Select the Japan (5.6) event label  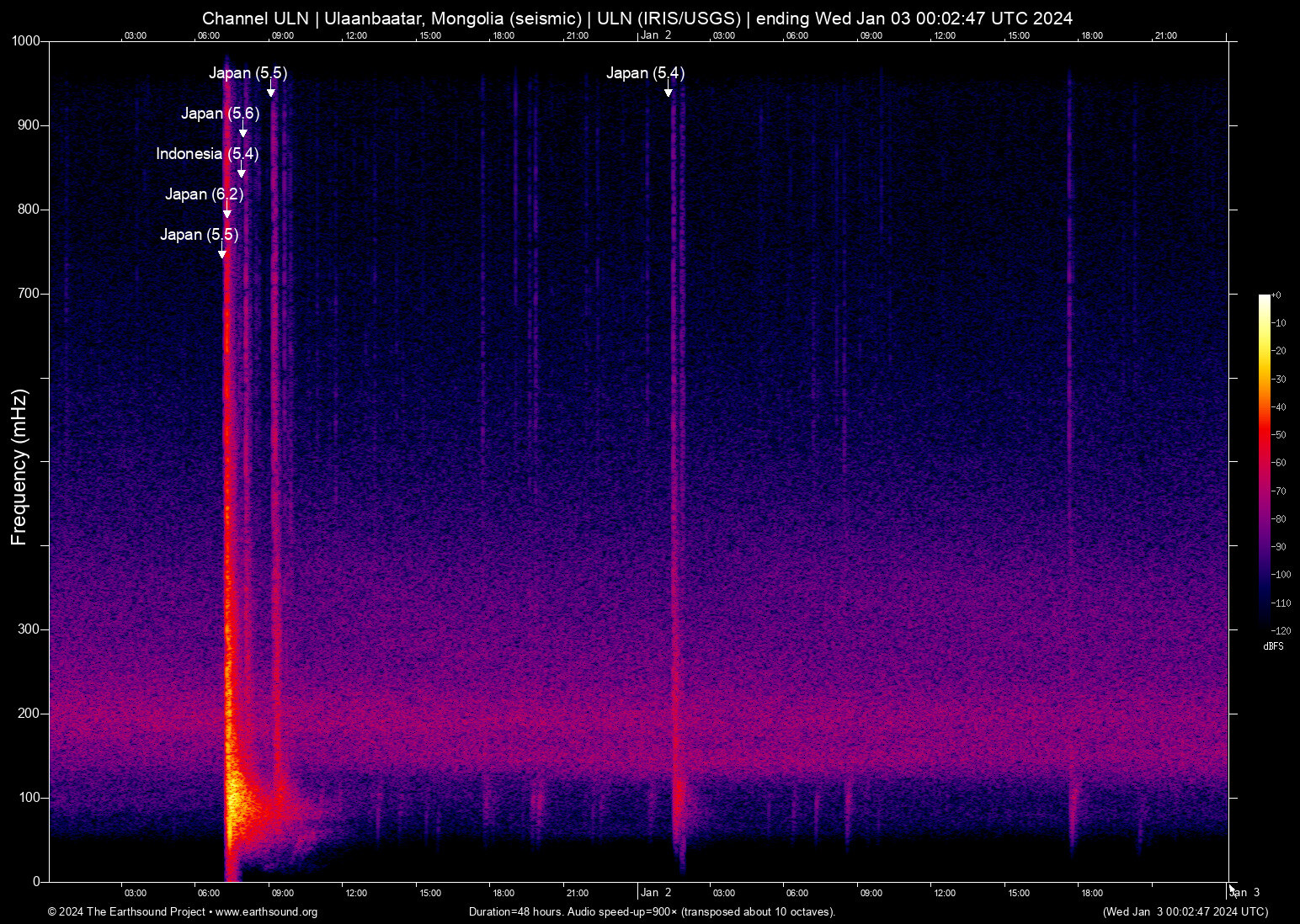pos(220,114)
